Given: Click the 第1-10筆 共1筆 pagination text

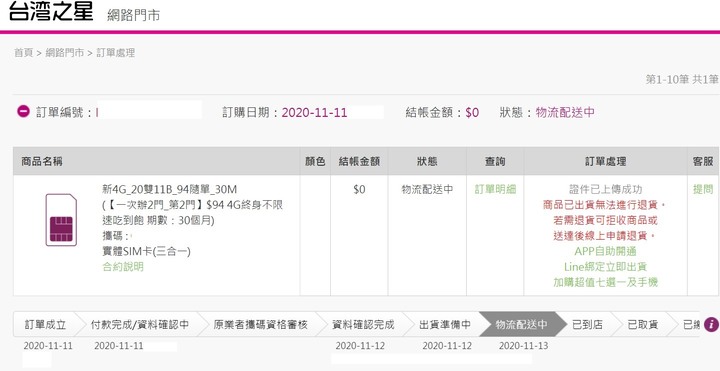Looking at the screenshot, I should [x=682, y=79].
